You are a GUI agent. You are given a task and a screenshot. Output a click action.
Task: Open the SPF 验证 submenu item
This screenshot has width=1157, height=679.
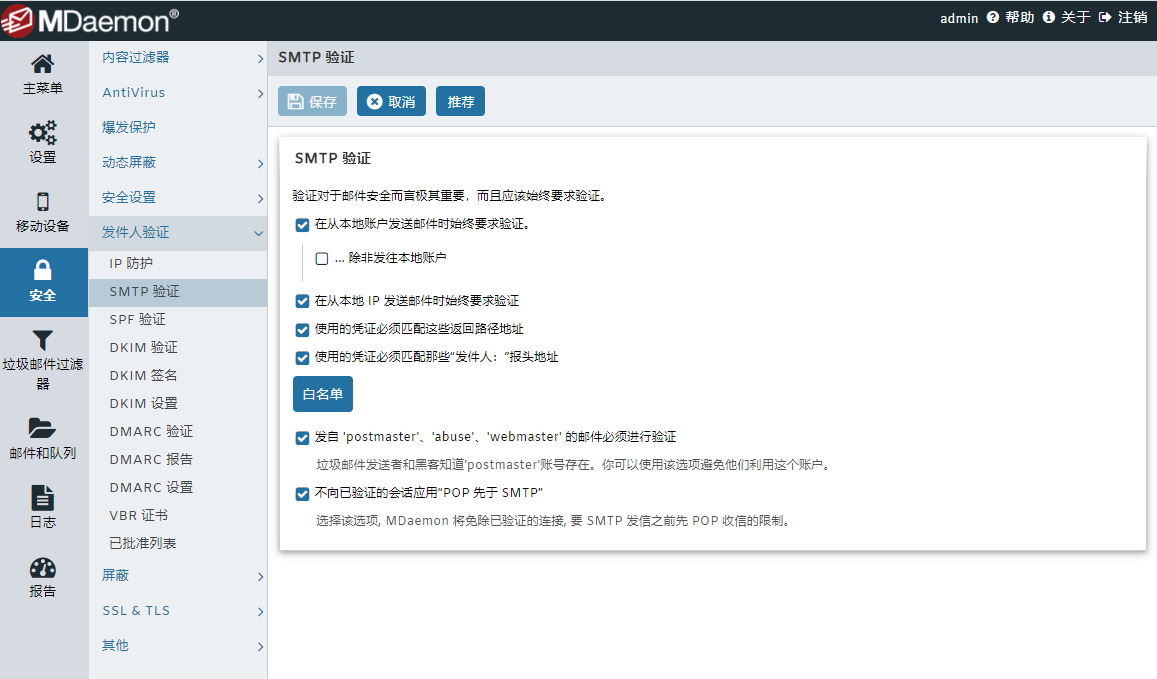pyautogui.click(x=178, y=320)
